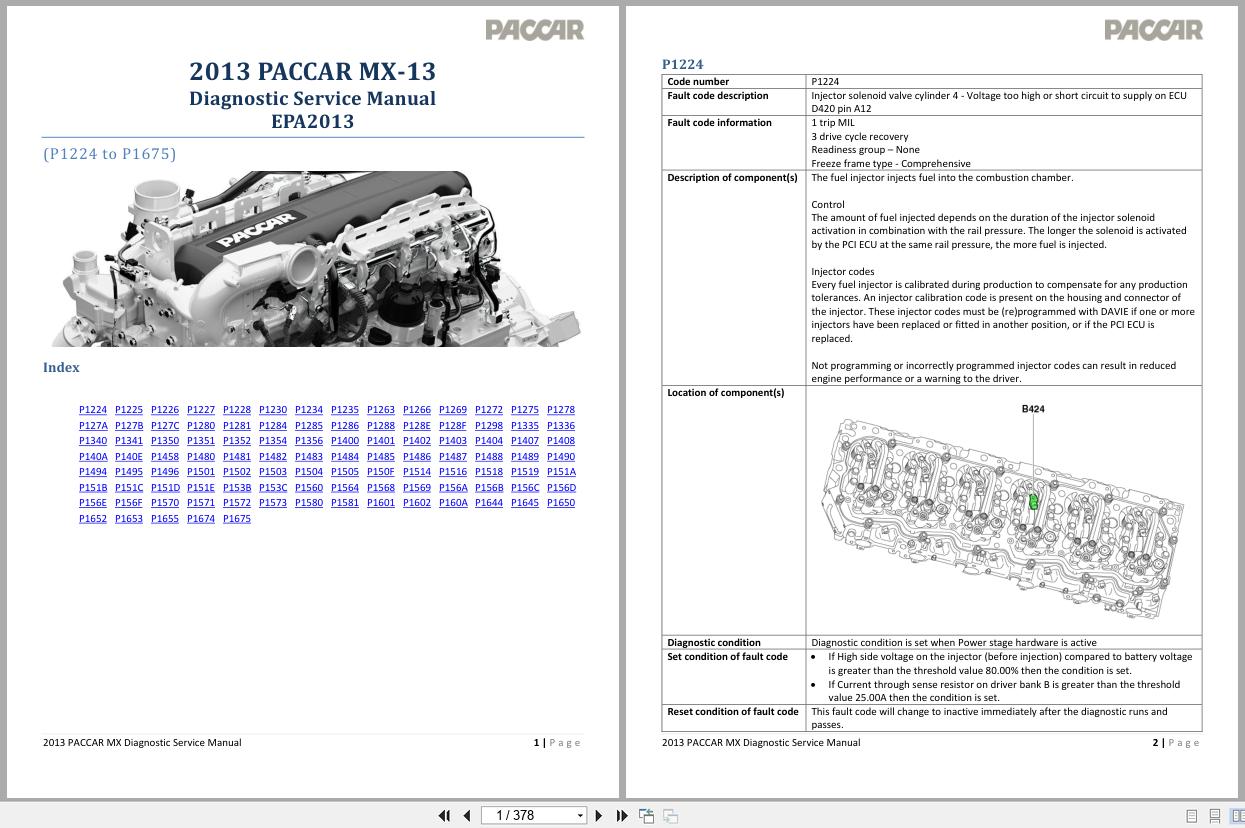Click 'Reset condition of fault code' label
This screenshot has width=1245, height=828.
(x=733, y=712)
